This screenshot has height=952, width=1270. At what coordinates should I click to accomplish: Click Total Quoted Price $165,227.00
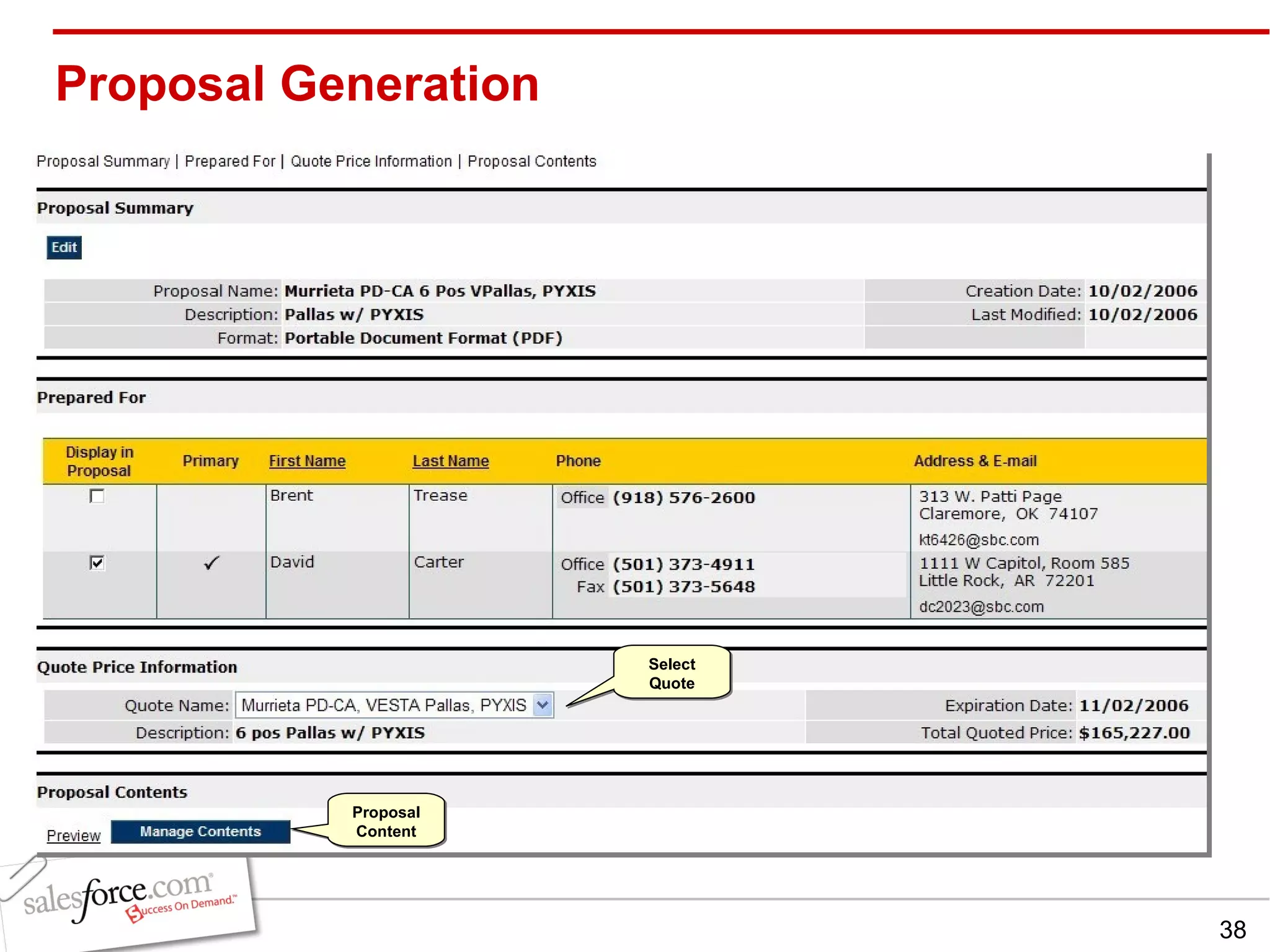(1134, 733)
